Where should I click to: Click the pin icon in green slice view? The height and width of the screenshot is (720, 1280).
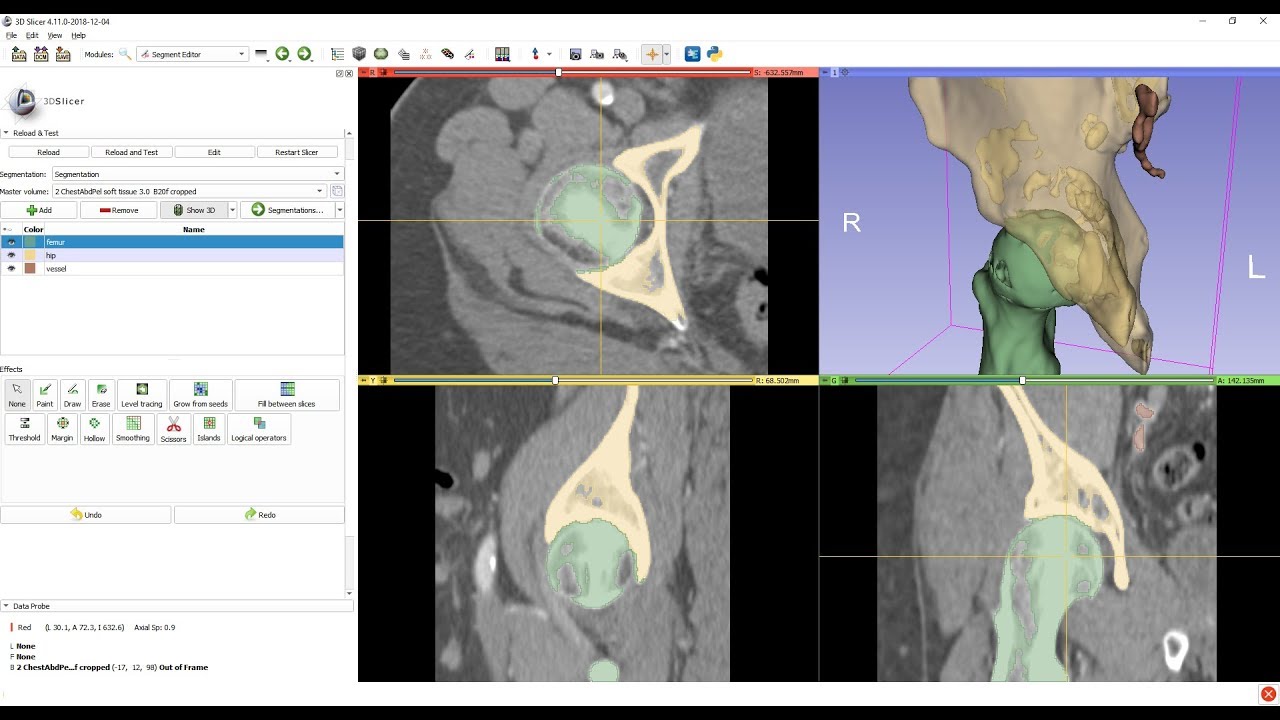[x=824, y=380]
